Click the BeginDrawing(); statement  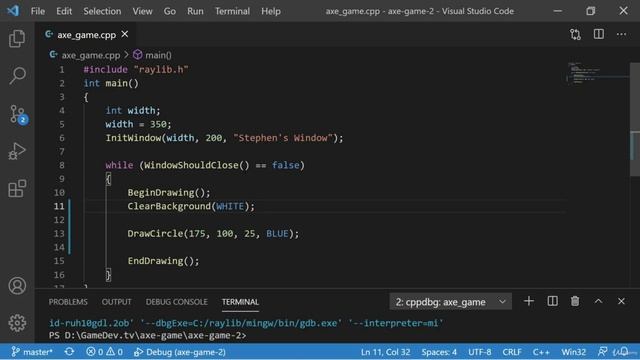(x=169, y=193)
